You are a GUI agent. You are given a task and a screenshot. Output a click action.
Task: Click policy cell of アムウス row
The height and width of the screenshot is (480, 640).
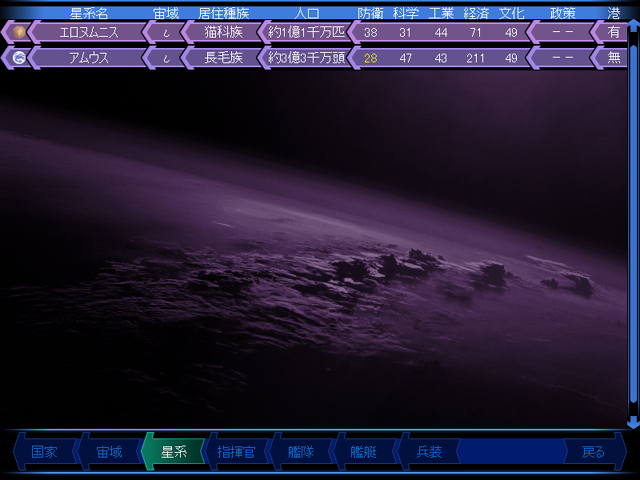tap(562, 58)
